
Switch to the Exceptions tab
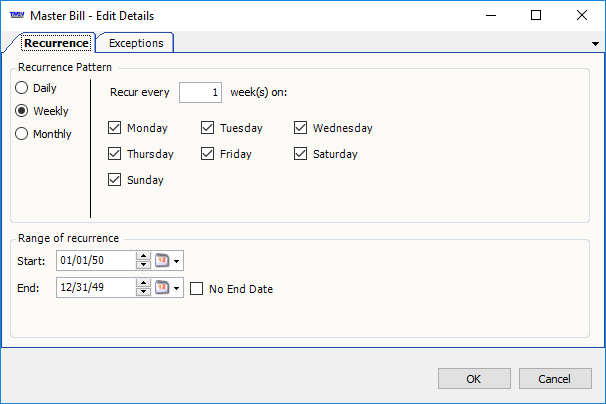click(x=136, y=43)
